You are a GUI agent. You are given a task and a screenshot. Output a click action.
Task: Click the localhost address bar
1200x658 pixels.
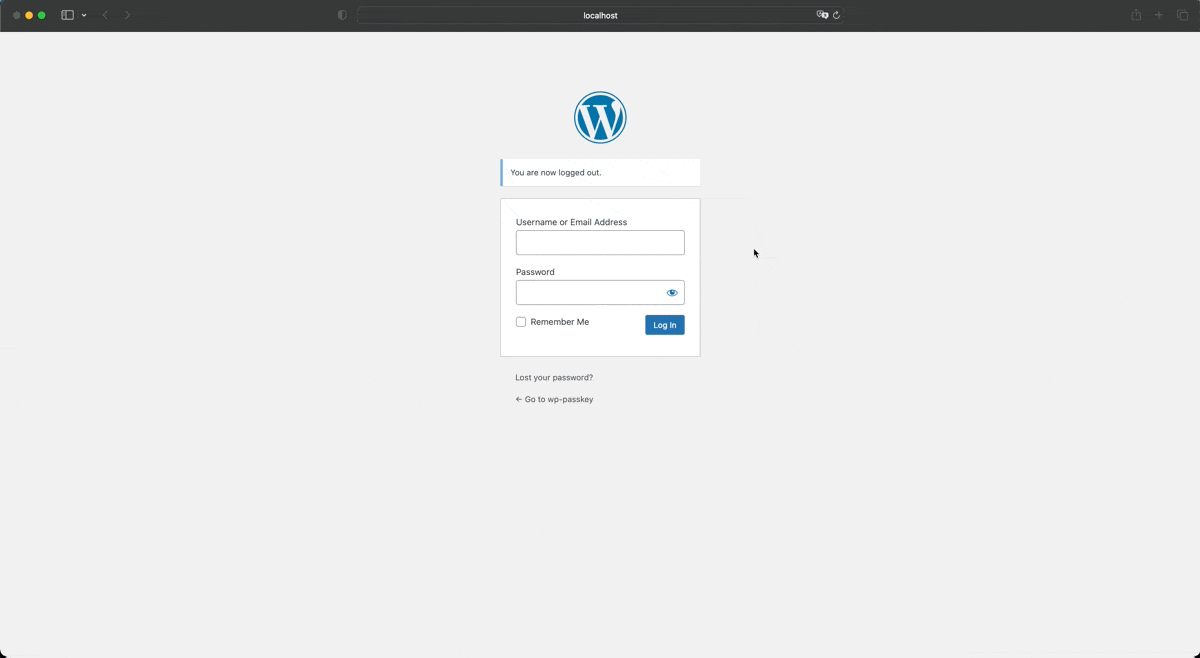pos(600,15)
